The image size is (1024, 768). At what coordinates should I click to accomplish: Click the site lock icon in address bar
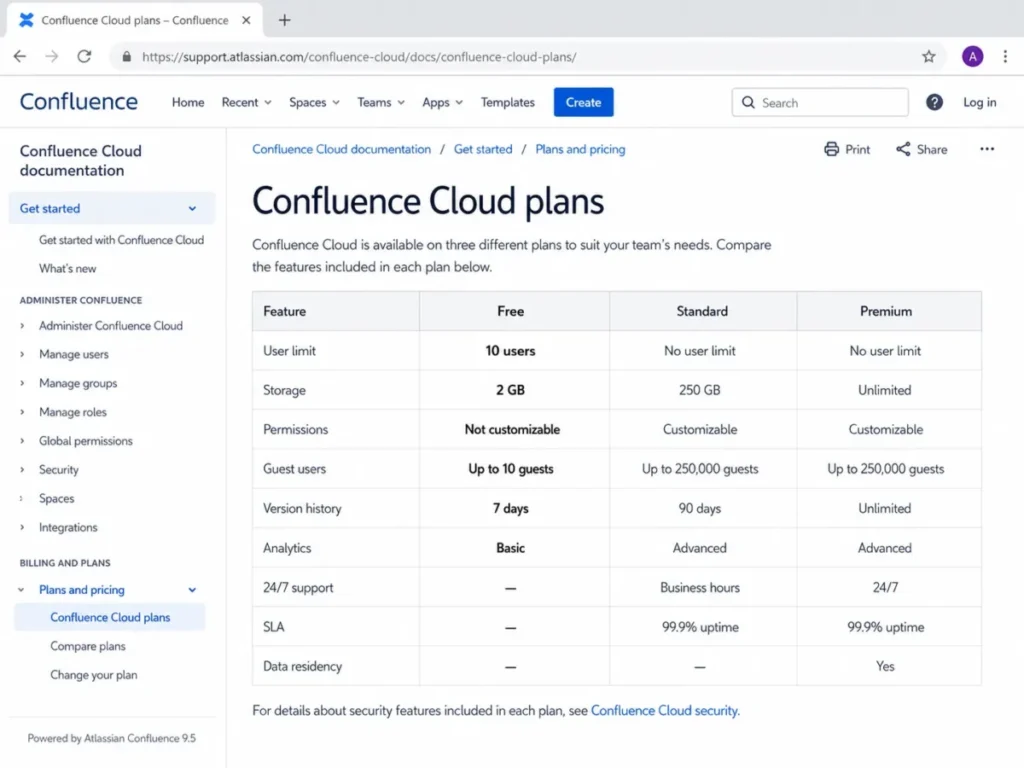[x=127, y=57]
